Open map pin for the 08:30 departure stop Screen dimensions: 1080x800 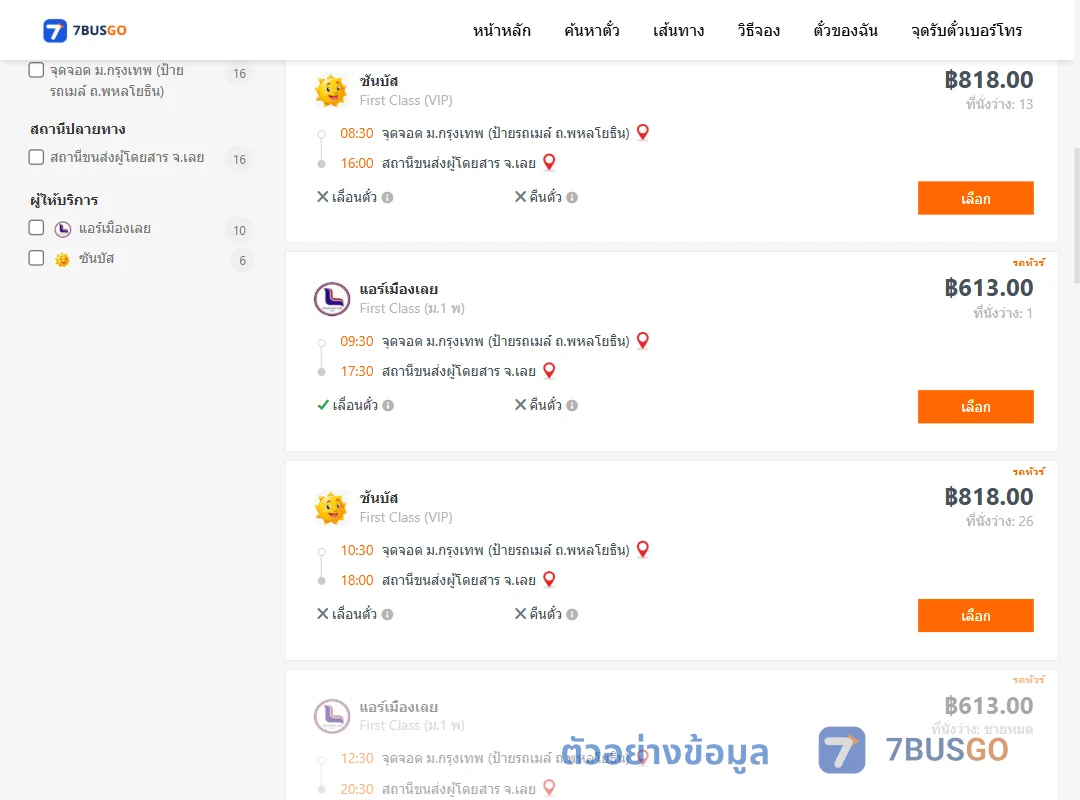tap(643, 132)
